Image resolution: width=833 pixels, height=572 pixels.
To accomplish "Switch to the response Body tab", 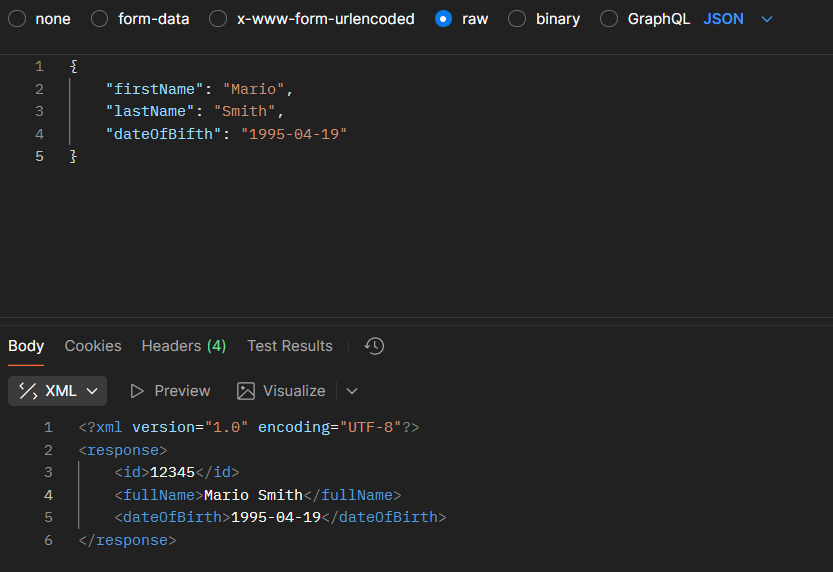I will point(26,346).
